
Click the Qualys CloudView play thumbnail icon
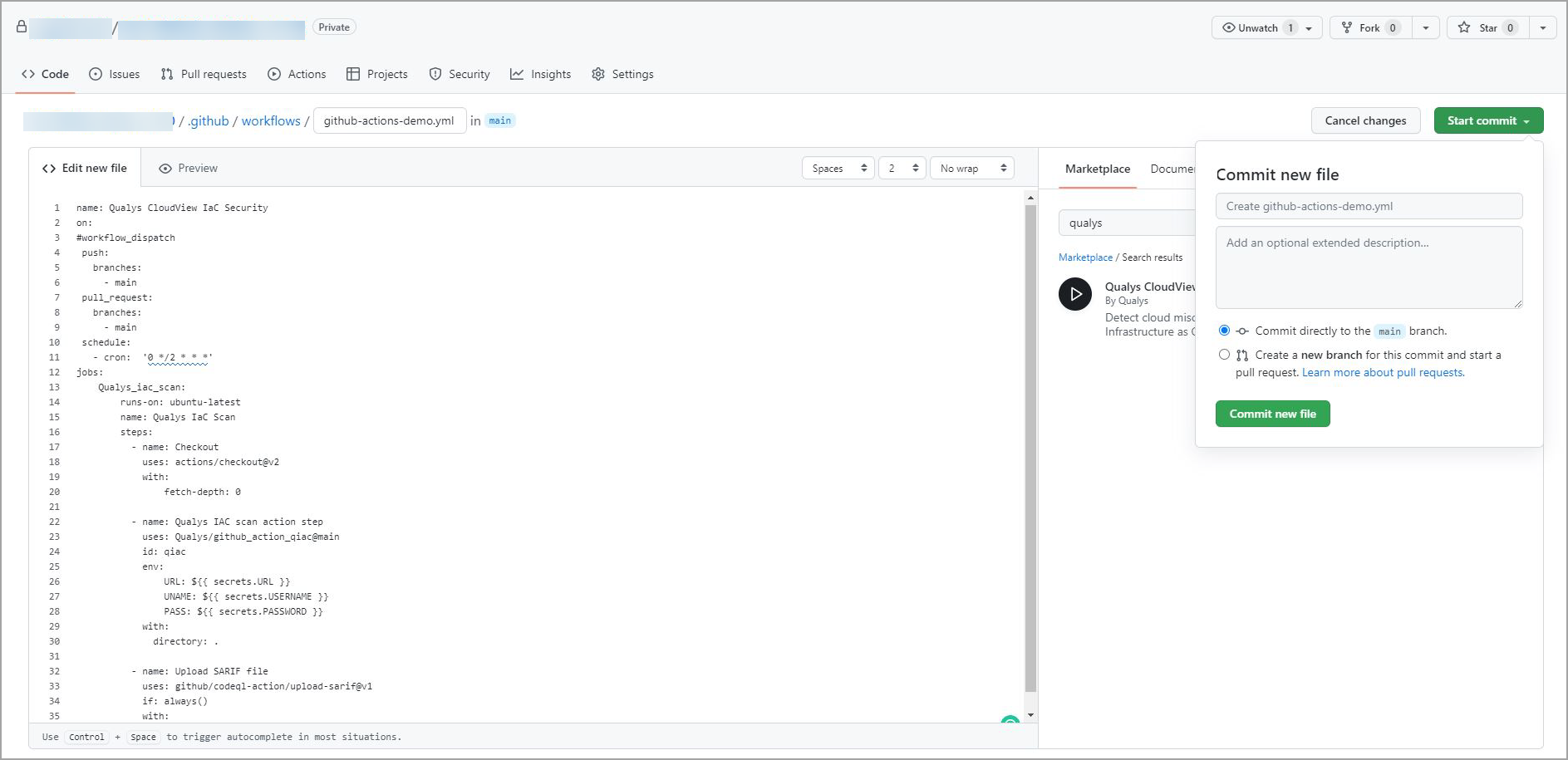pyautogui.click(x=1075, y=295)
